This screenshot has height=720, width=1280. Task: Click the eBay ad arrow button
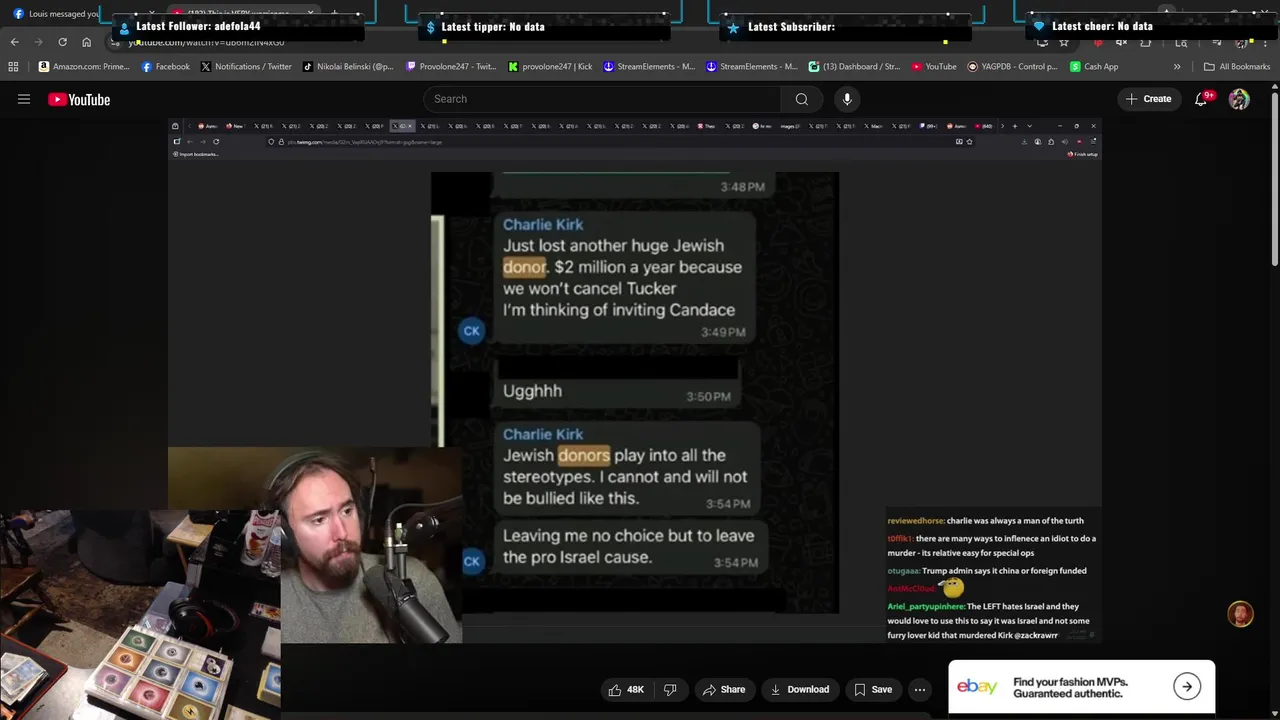(x=1187, y=686)
